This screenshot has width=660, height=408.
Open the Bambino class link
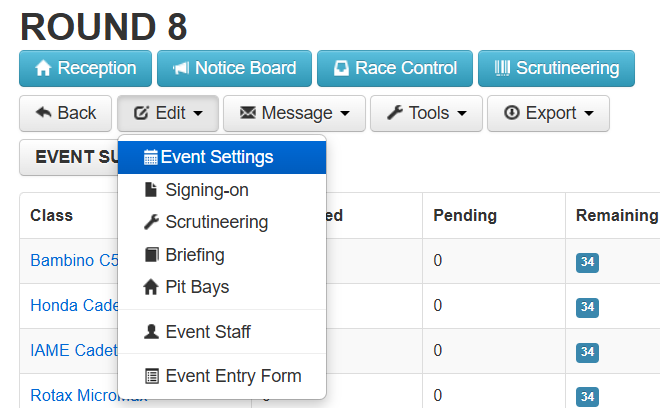tap(74, 261)
